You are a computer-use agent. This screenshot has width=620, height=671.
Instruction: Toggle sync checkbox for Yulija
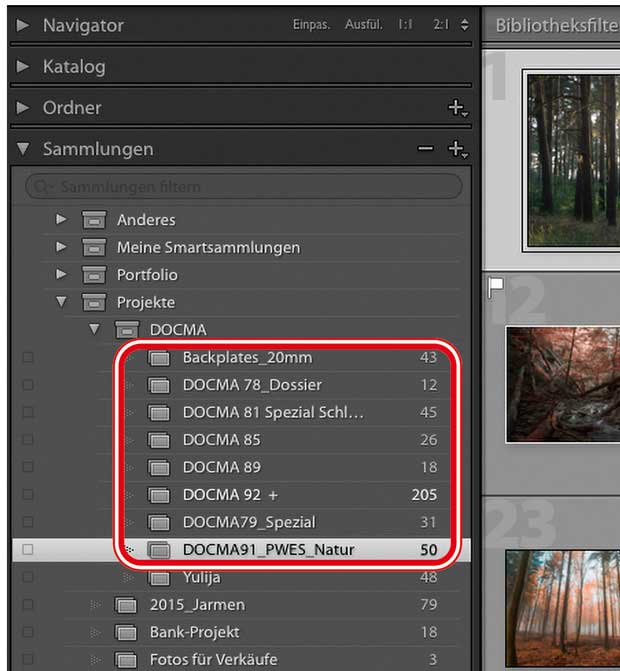pos(28,577)
